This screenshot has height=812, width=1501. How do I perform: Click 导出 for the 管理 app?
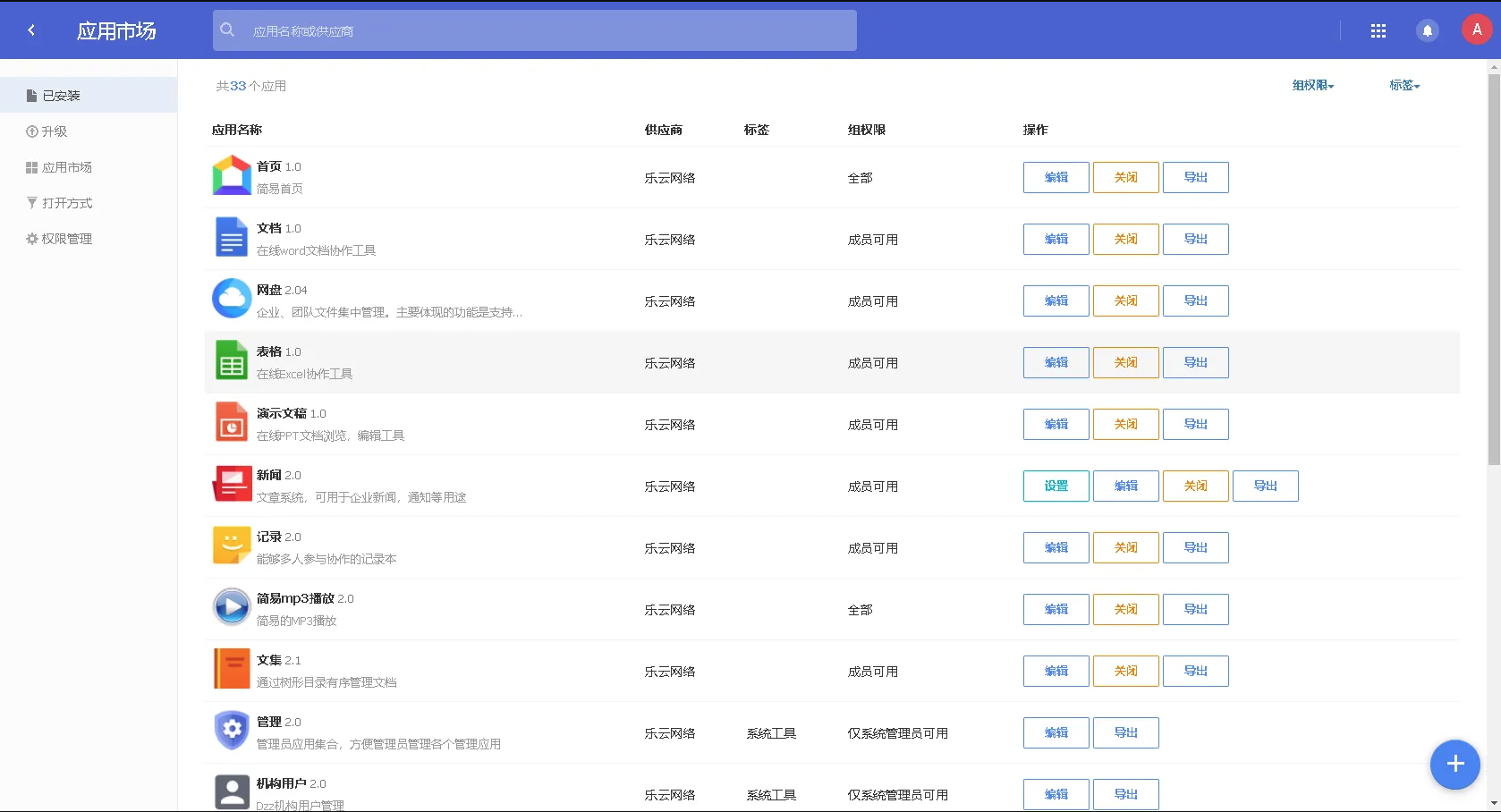coord(1126,732)
